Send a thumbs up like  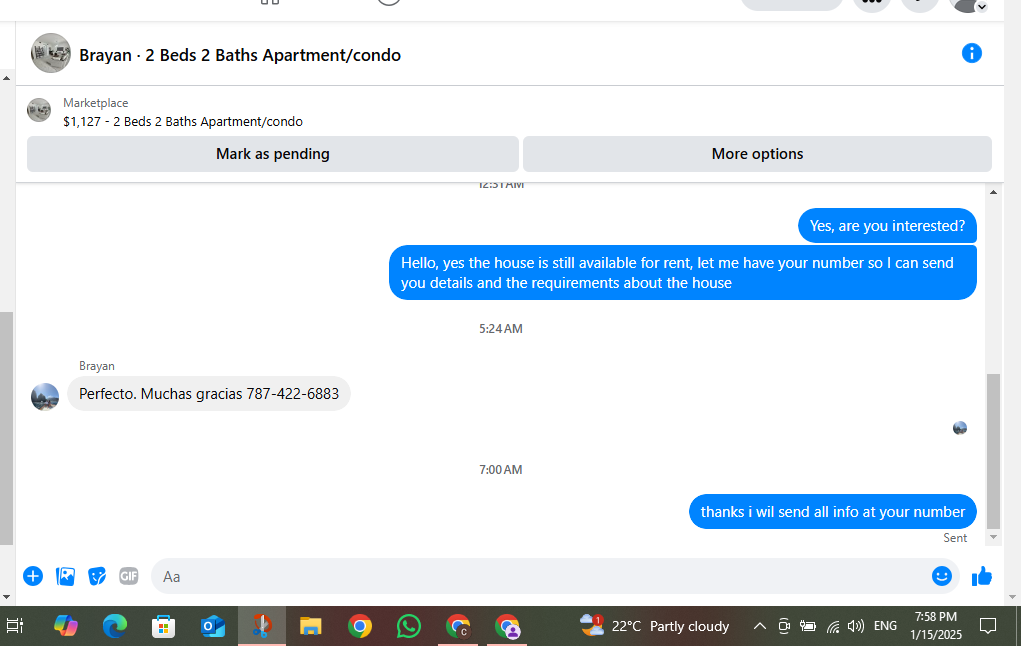pyautogui.click(x=981, y=576)
